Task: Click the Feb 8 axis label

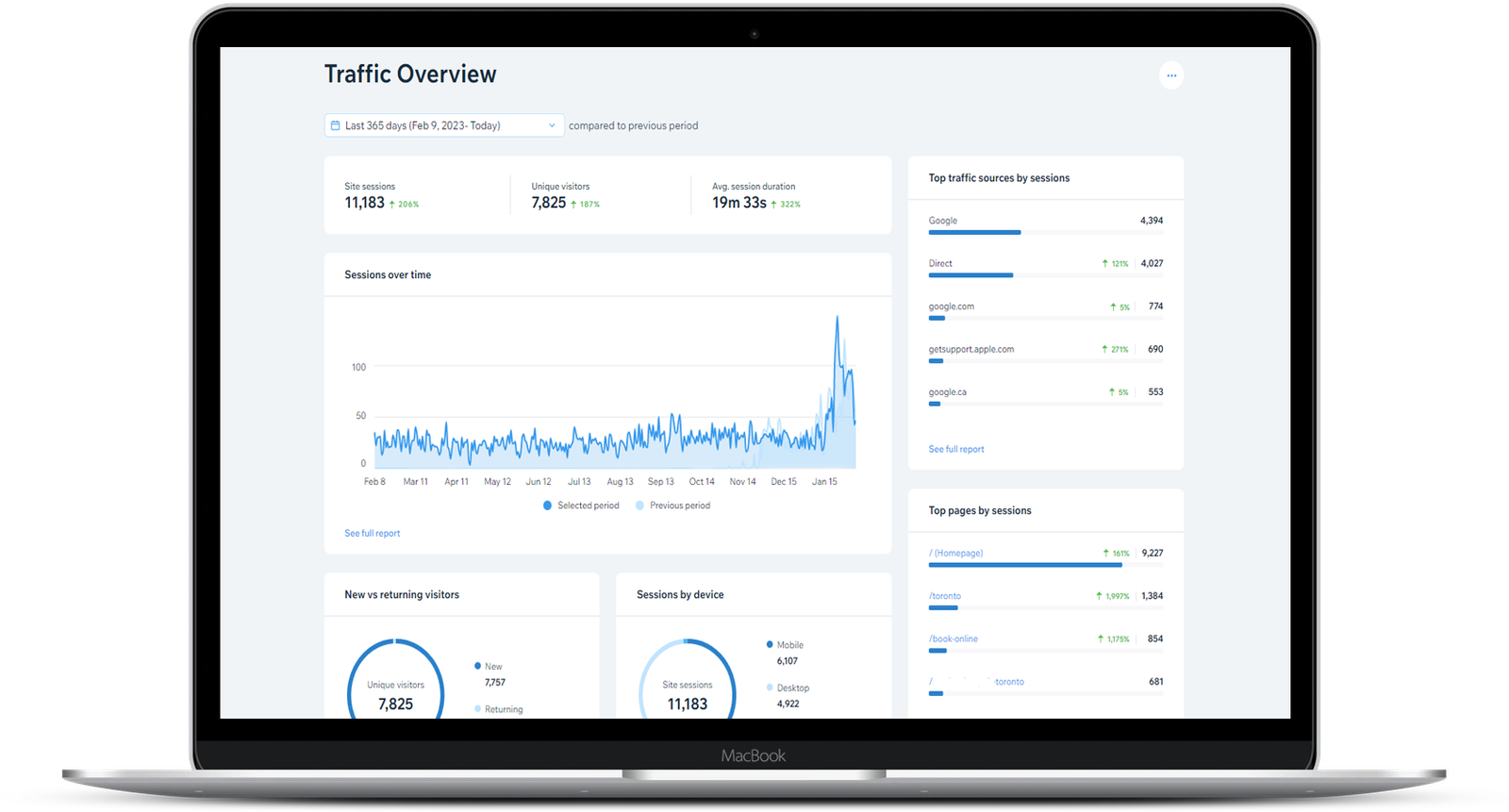Action: point(374,482)
